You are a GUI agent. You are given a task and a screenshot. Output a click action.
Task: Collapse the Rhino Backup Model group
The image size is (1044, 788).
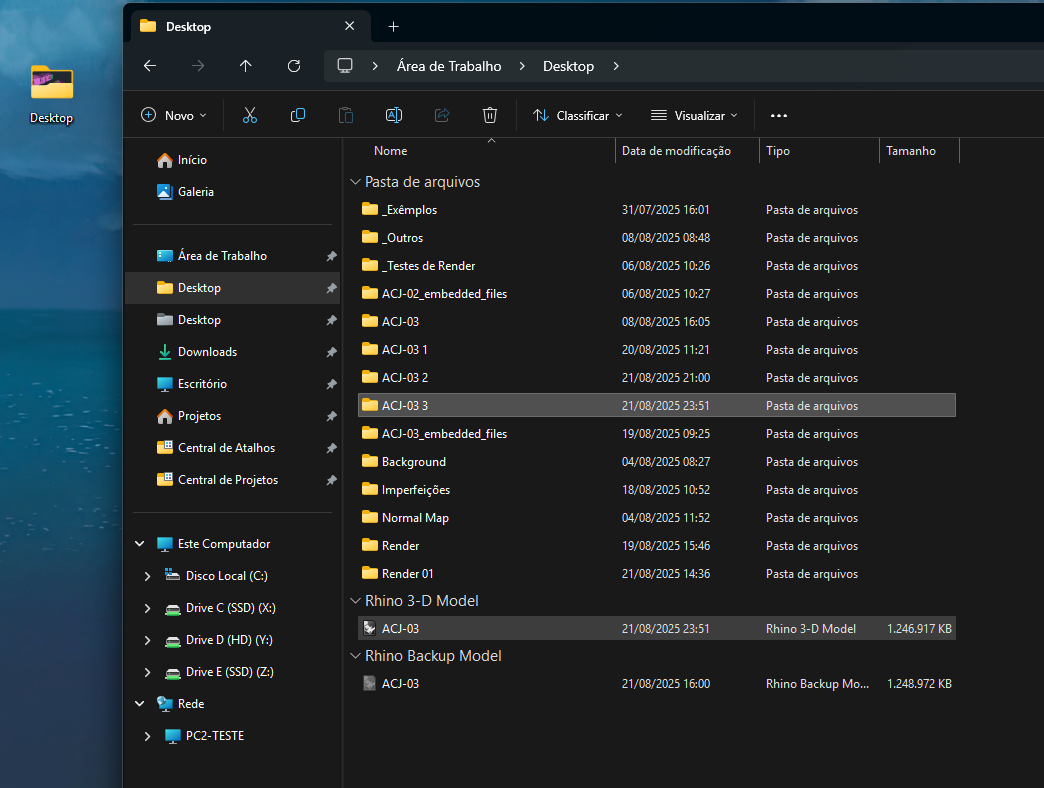point(356,656)
